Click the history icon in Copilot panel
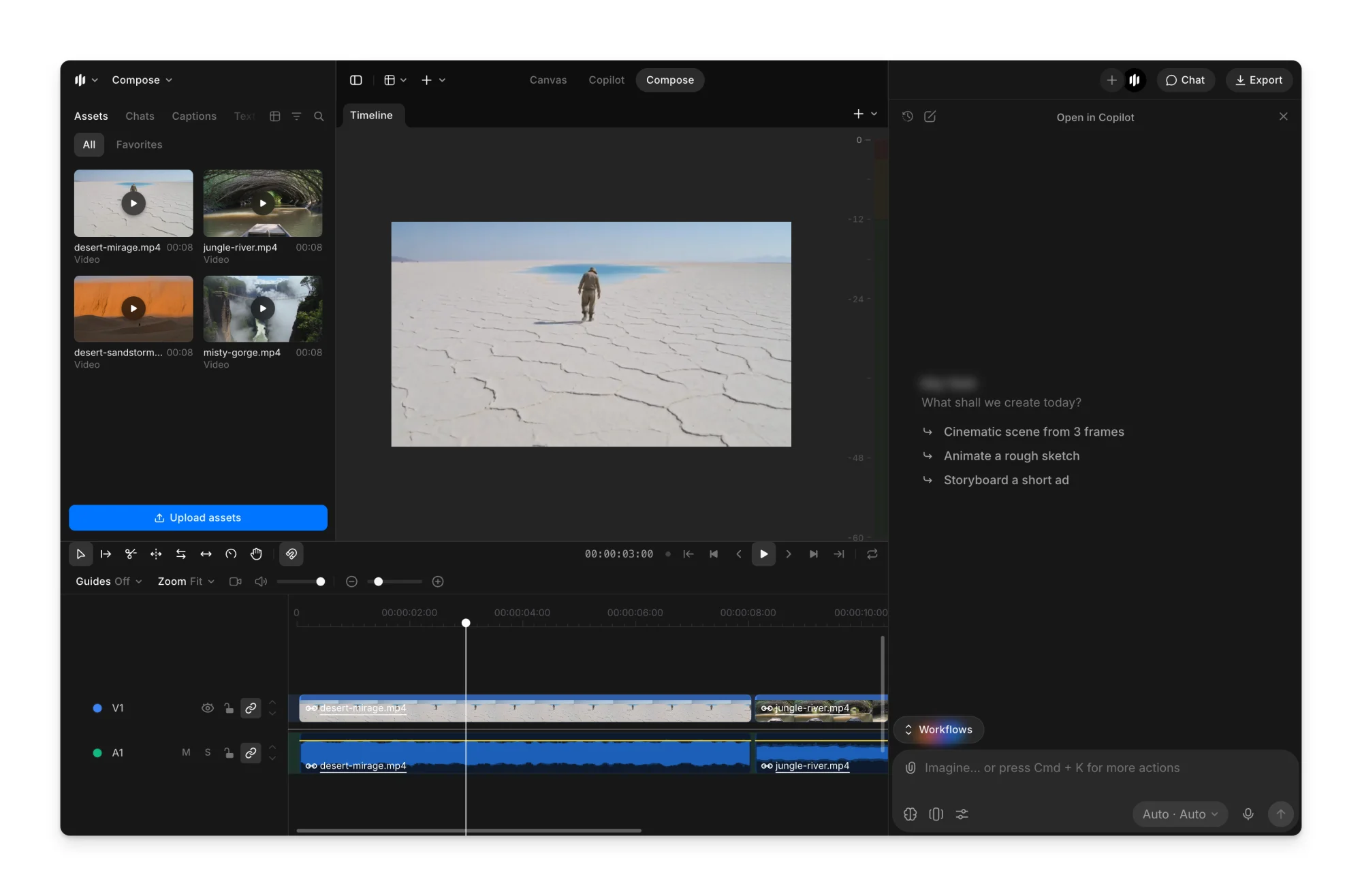 (x=908, y=116)
